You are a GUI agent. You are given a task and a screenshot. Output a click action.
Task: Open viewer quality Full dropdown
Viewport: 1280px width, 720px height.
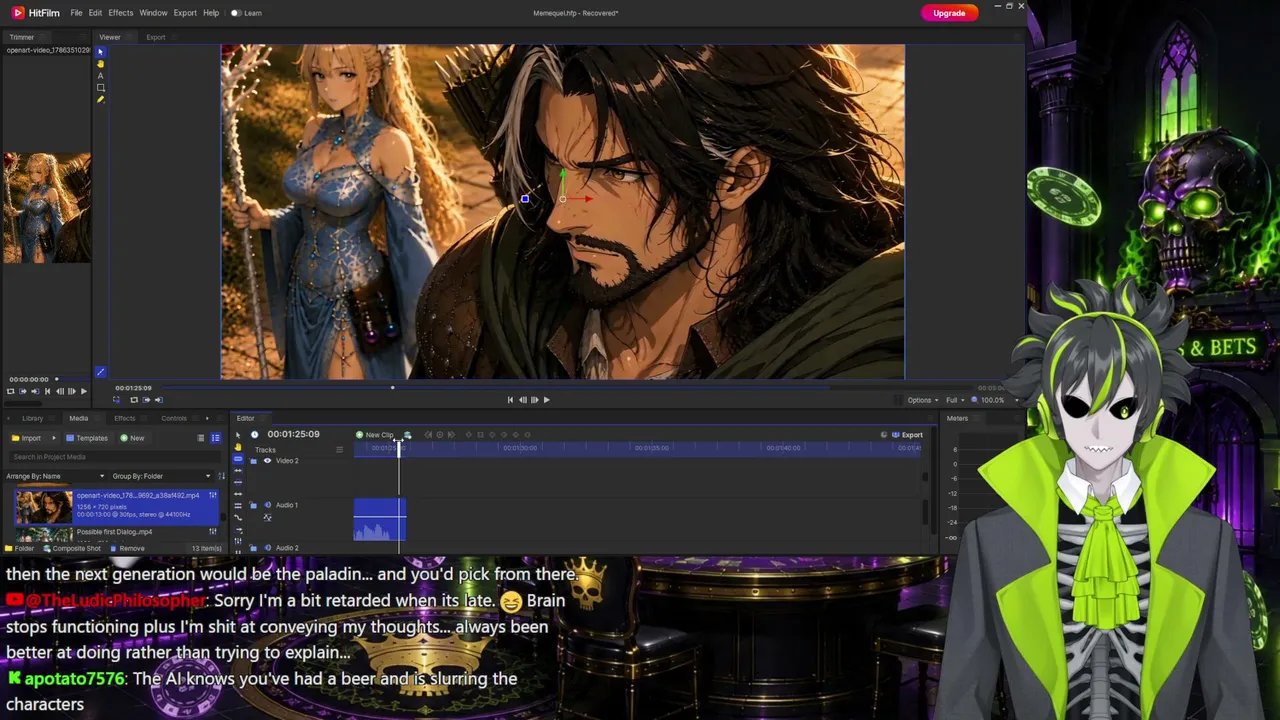pos(954,400)
